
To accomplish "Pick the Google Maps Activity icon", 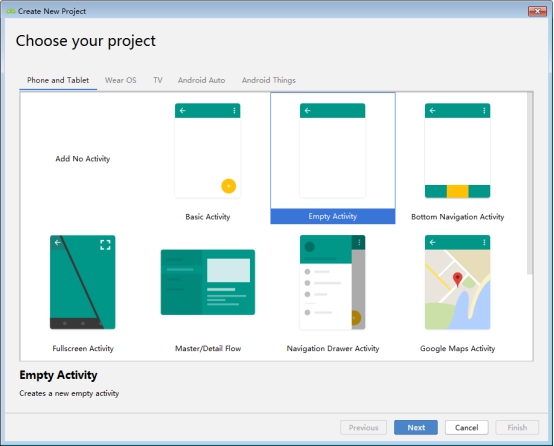I will [x=457, y=282].
